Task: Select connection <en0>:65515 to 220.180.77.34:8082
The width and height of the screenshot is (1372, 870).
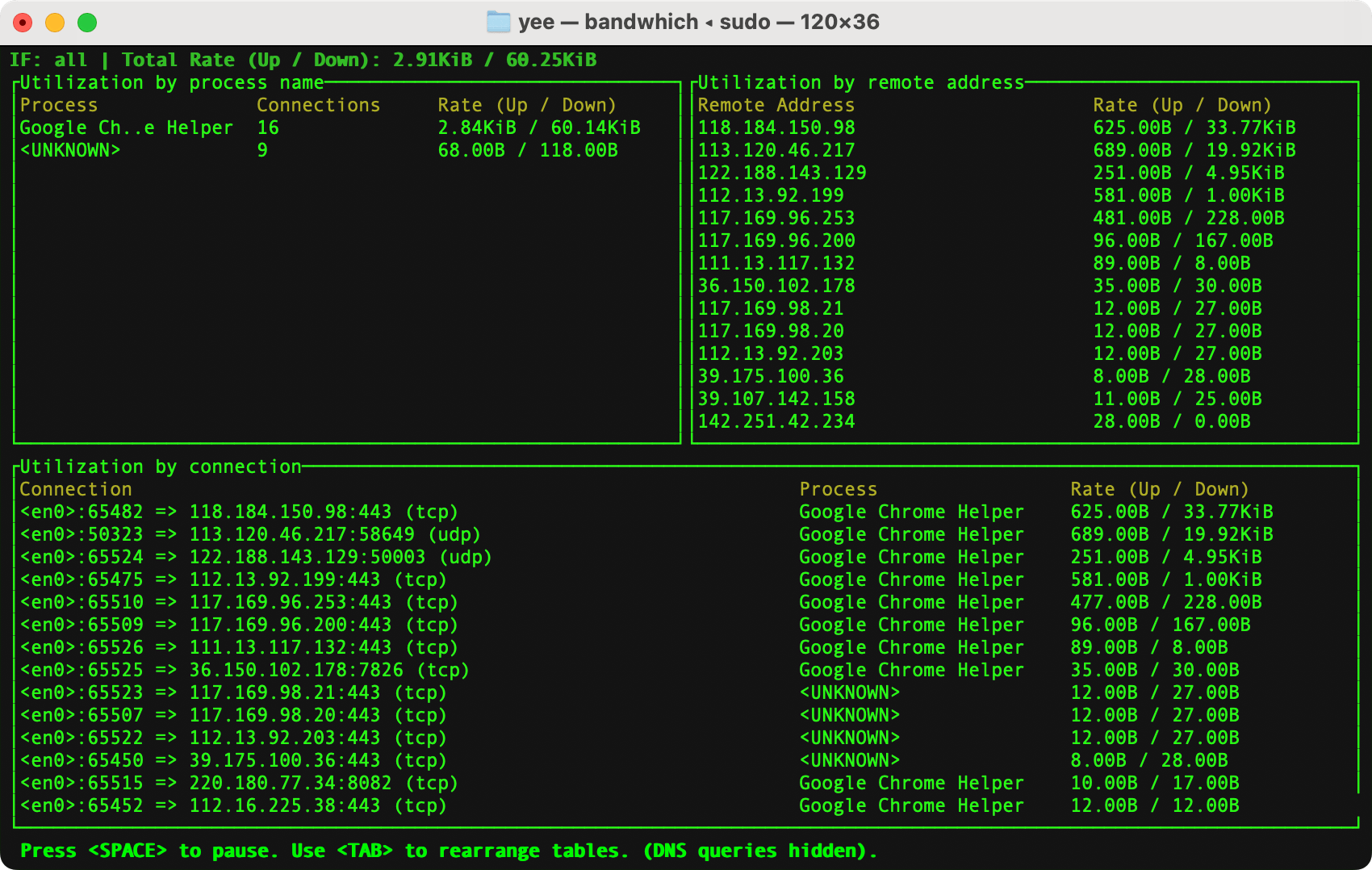Action: (x=239, y=783)
